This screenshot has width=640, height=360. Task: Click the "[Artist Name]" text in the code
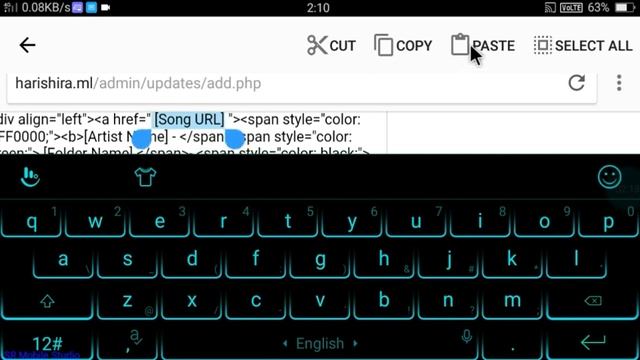coord(126,137)
